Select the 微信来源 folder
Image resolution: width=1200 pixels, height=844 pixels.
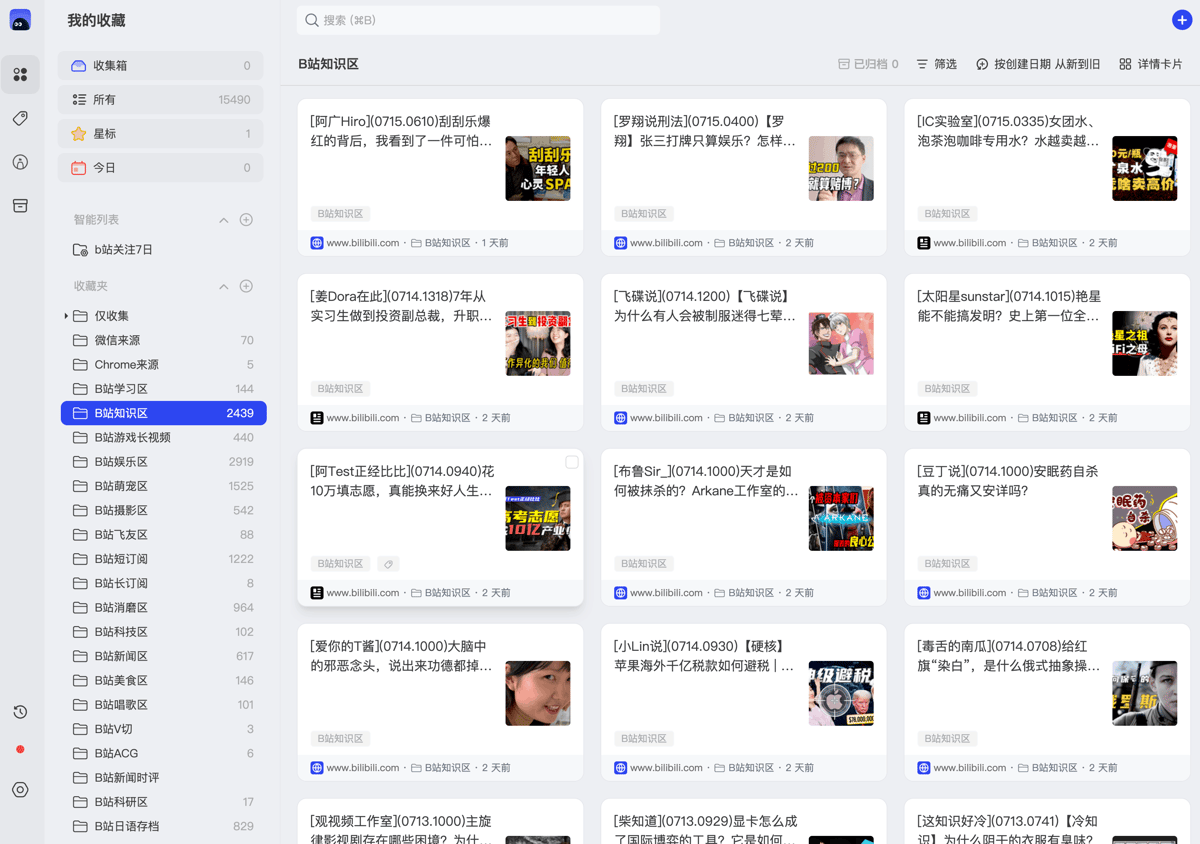coord(164,340)
